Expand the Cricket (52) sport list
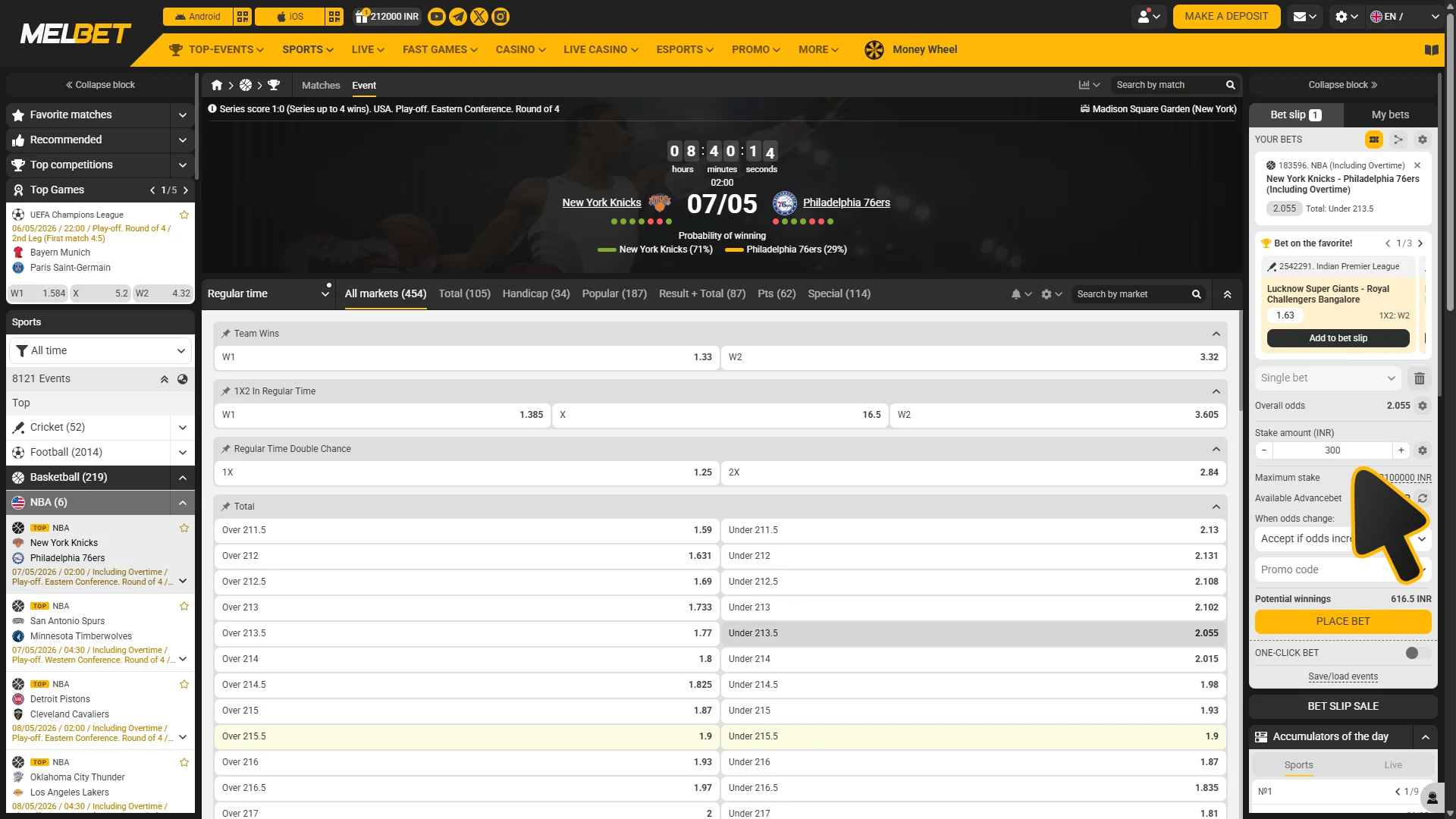Screen dimensions: 1456x819 click(x=182, y=428)
